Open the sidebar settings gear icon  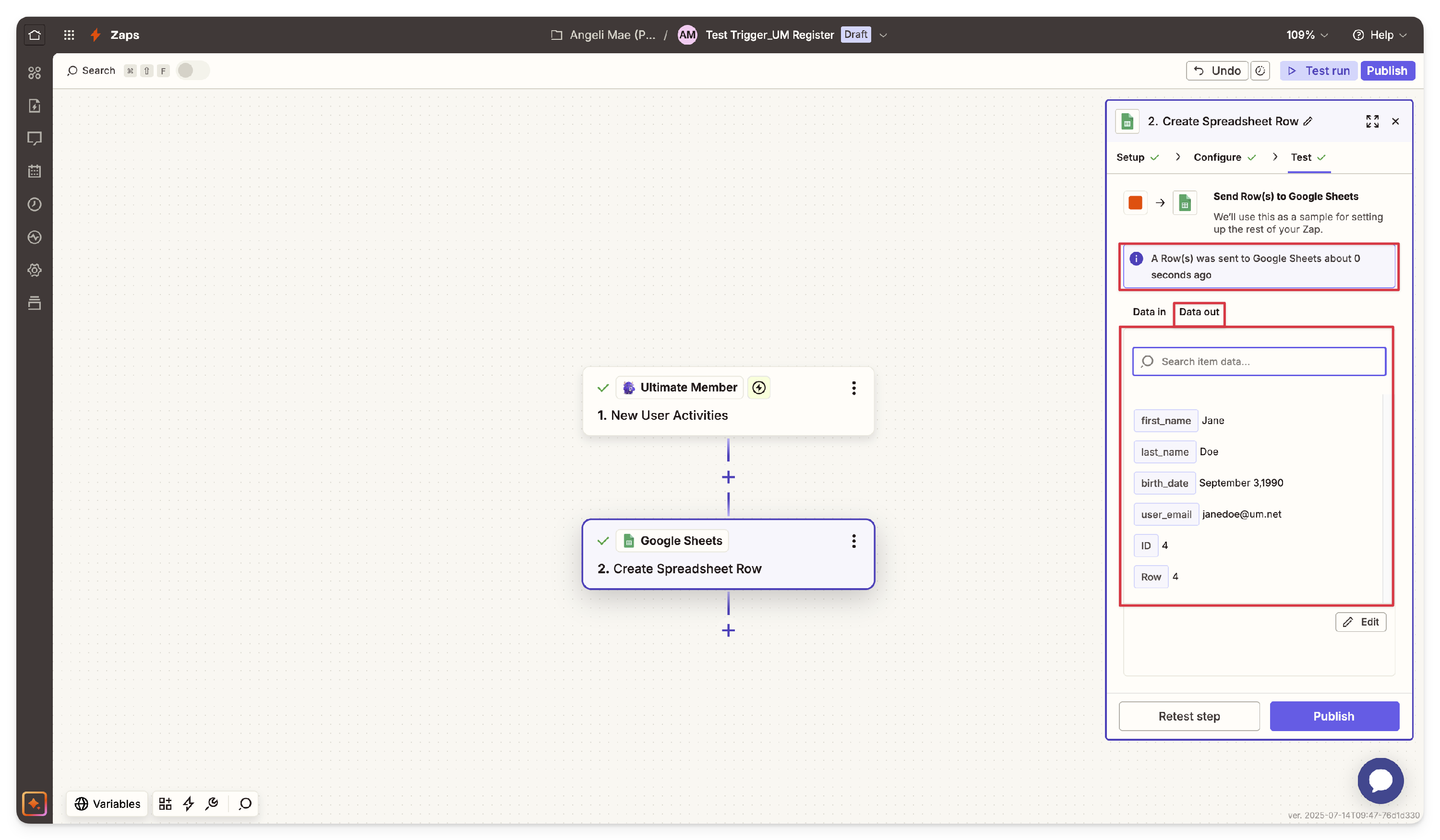tap(34, 270)
